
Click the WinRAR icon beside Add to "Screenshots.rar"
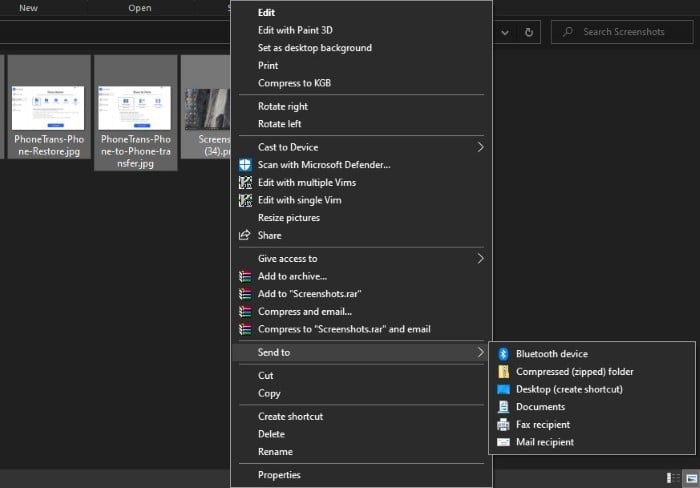click(x=245, y=294)
